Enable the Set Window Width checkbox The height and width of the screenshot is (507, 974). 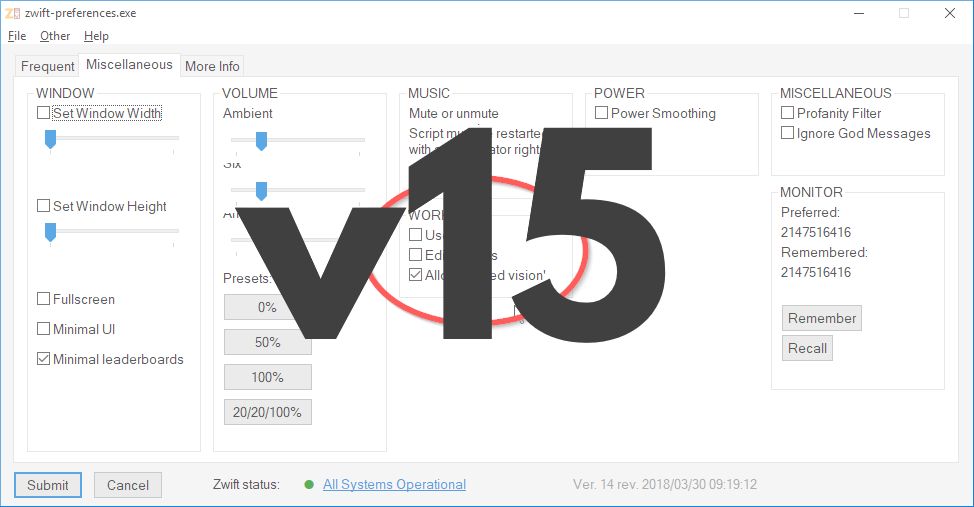[43, 113]
